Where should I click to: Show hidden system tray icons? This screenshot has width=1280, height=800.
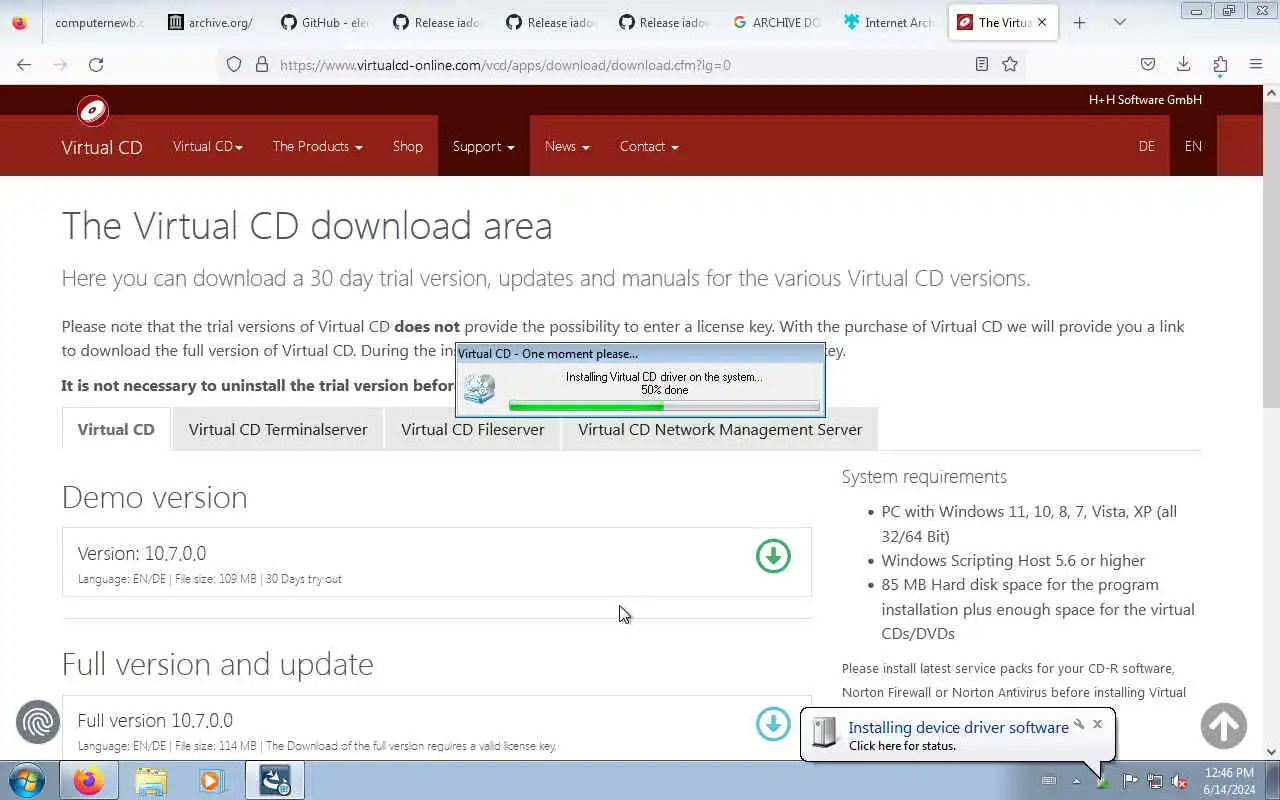click(x=1076, y=781)
